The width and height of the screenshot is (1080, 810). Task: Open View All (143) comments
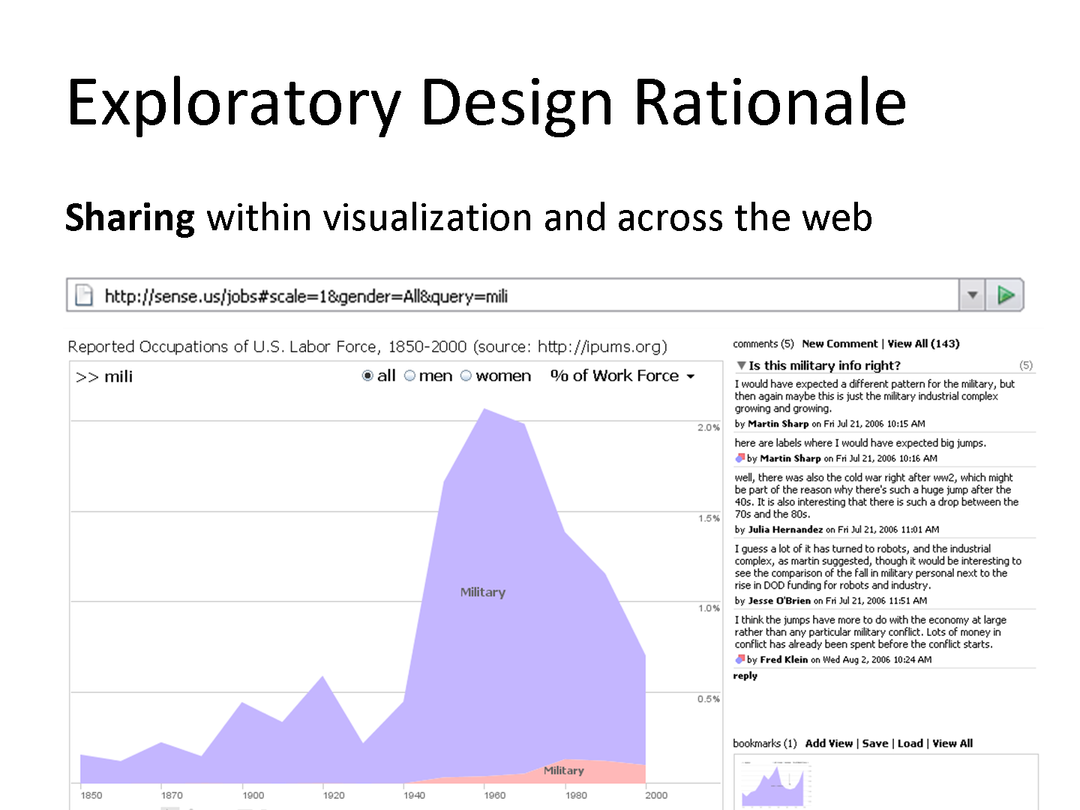click(923, 344)
